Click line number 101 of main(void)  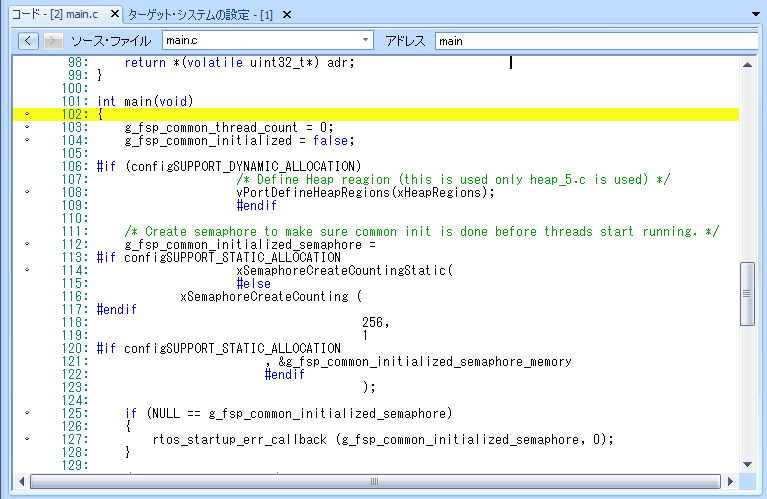74,101
